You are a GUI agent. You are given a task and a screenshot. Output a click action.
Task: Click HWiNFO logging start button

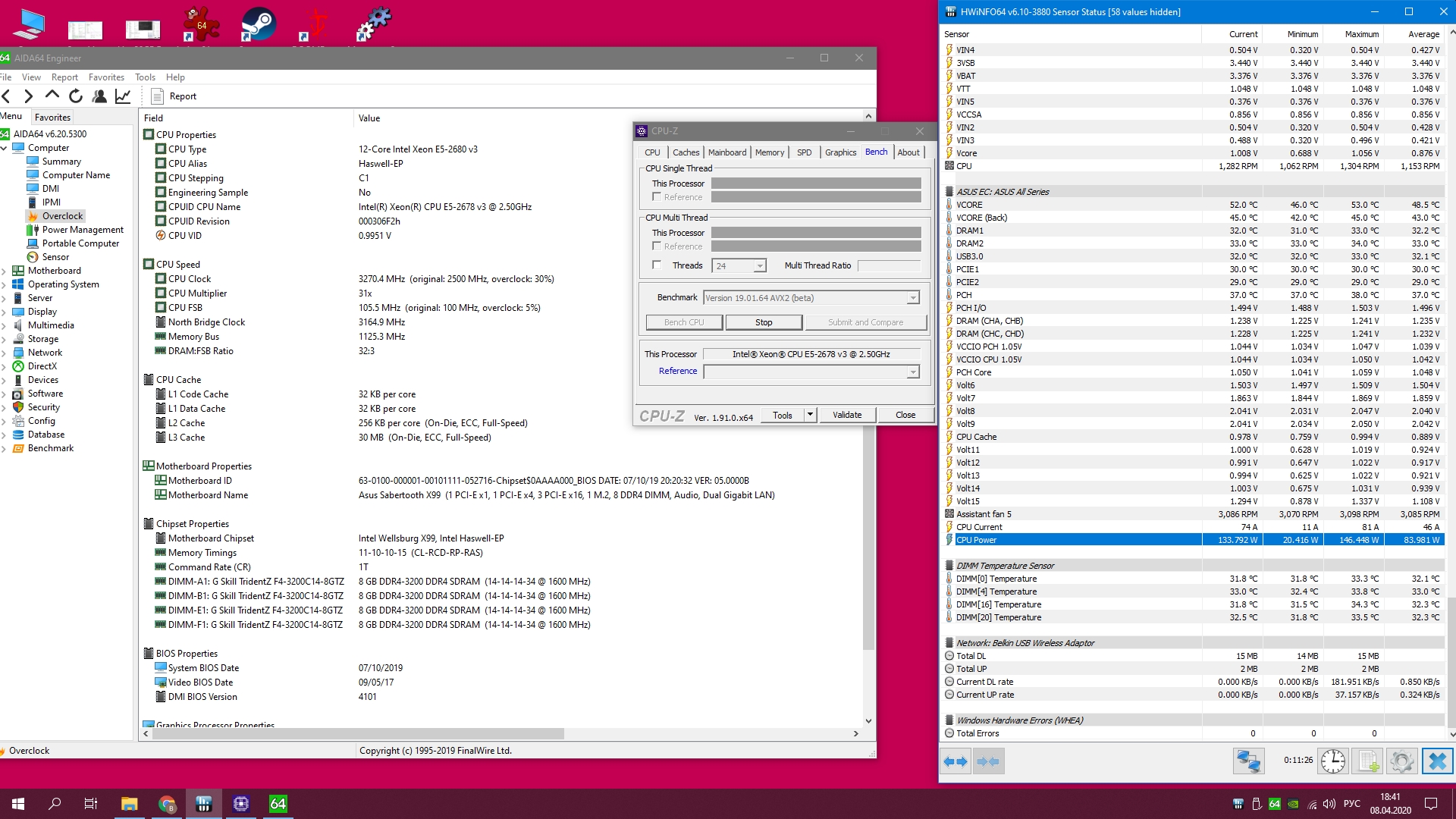pyautogui.click(x=1367, y=761)
